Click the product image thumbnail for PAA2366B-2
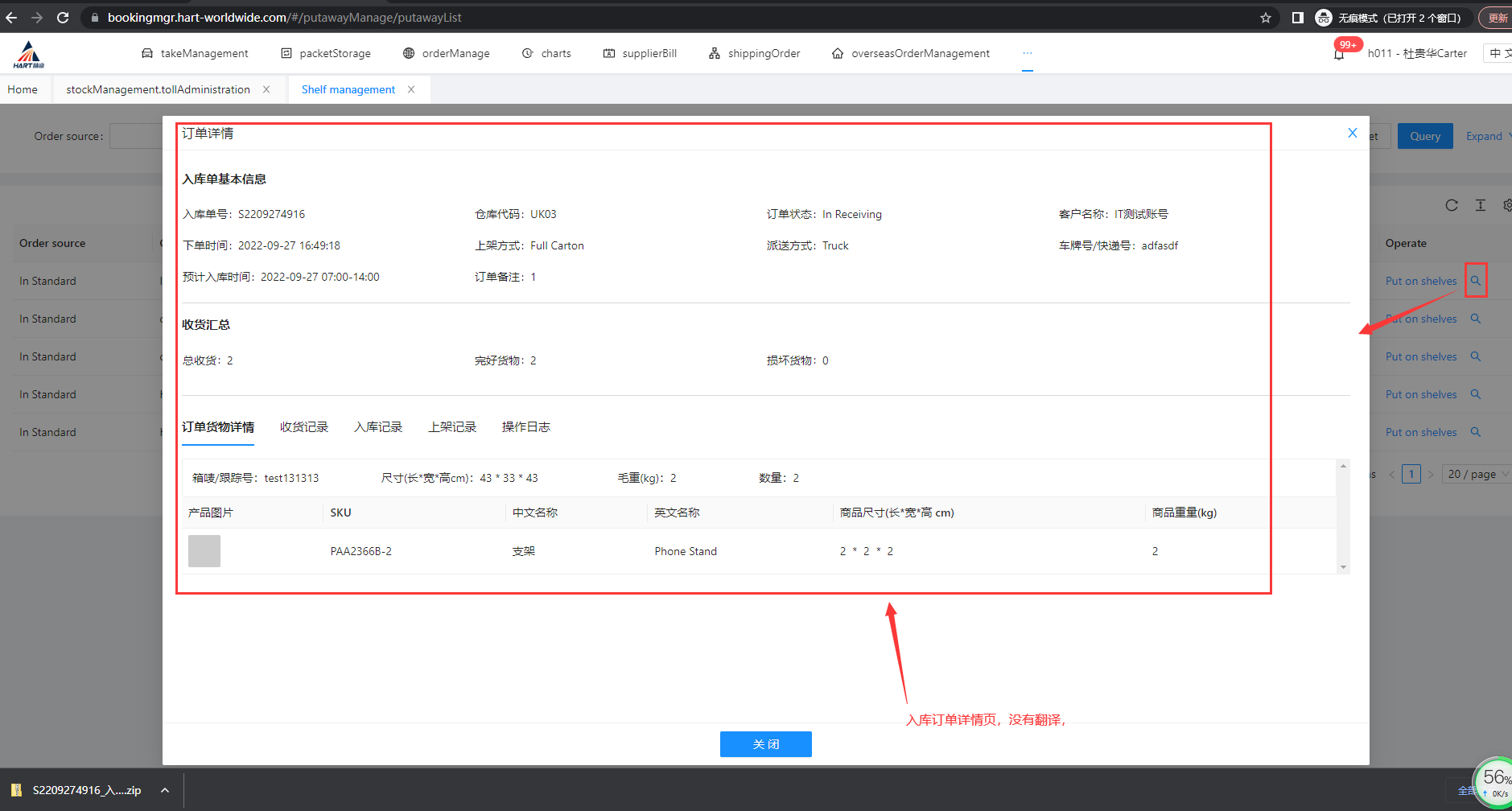 204,551
